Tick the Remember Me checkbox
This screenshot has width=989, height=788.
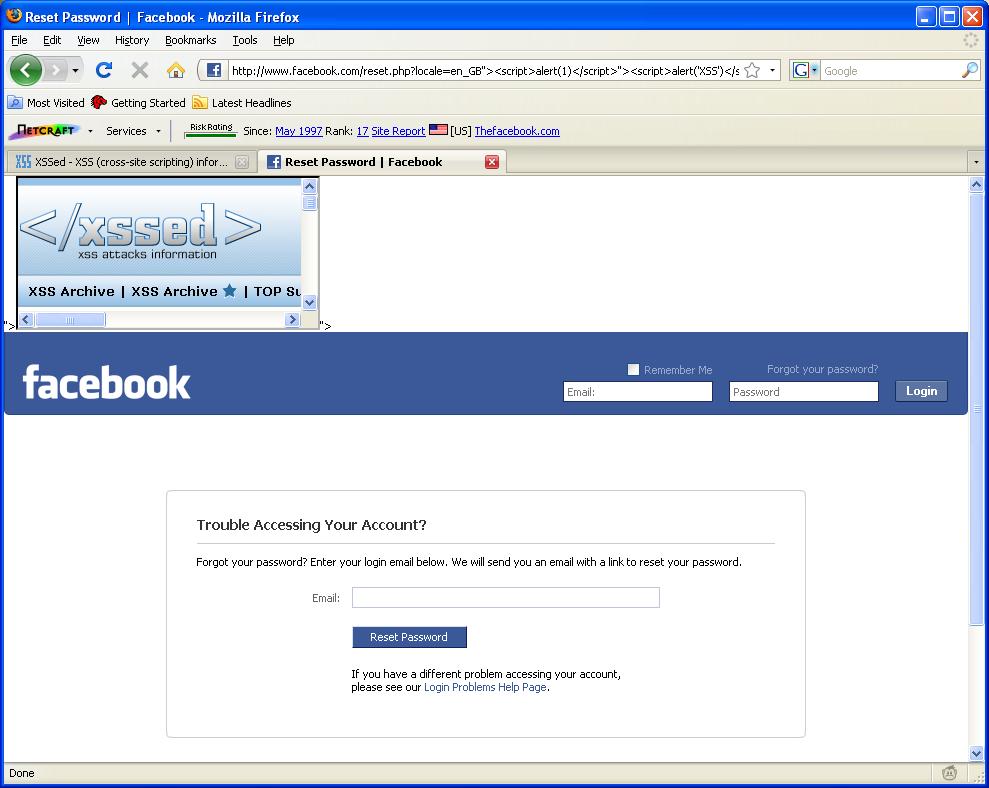pos(633,370)
